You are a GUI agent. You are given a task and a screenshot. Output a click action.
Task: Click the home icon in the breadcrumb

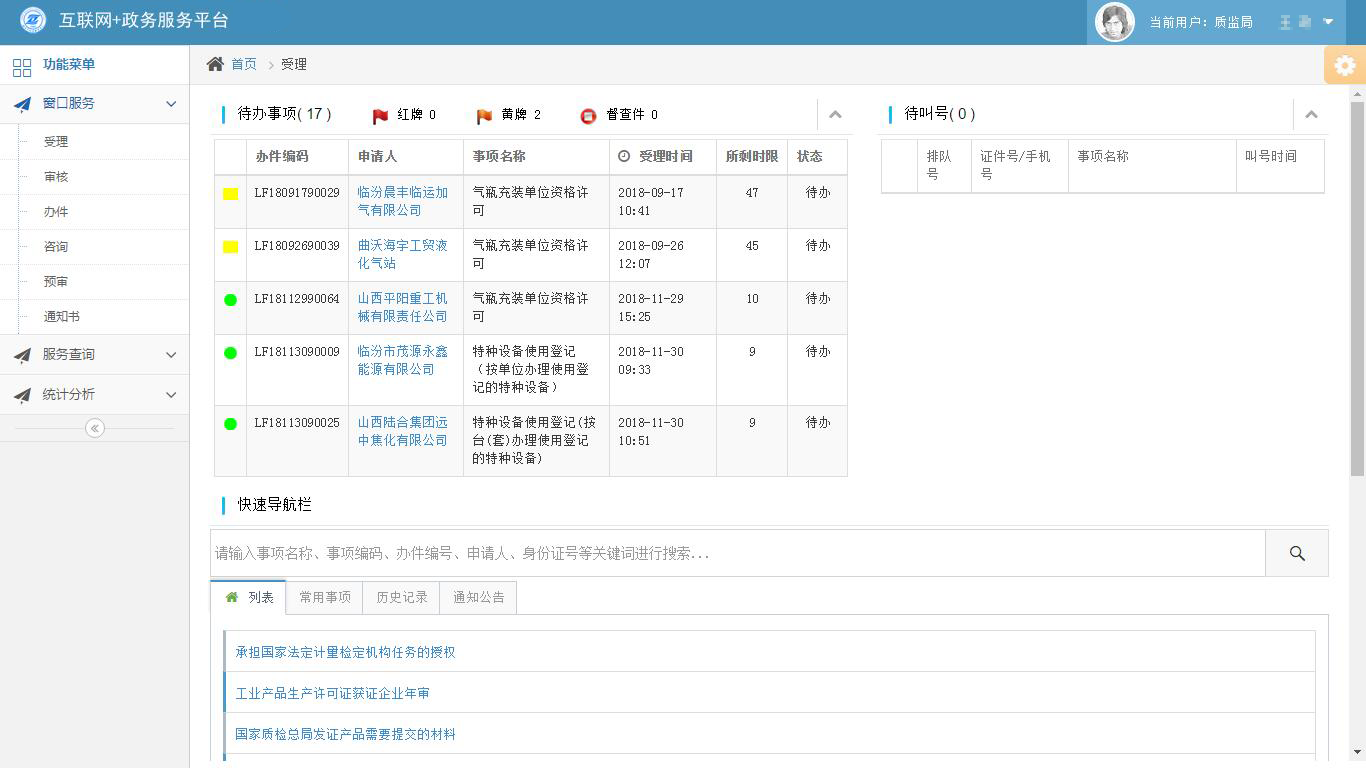click(x=214, y=63)
